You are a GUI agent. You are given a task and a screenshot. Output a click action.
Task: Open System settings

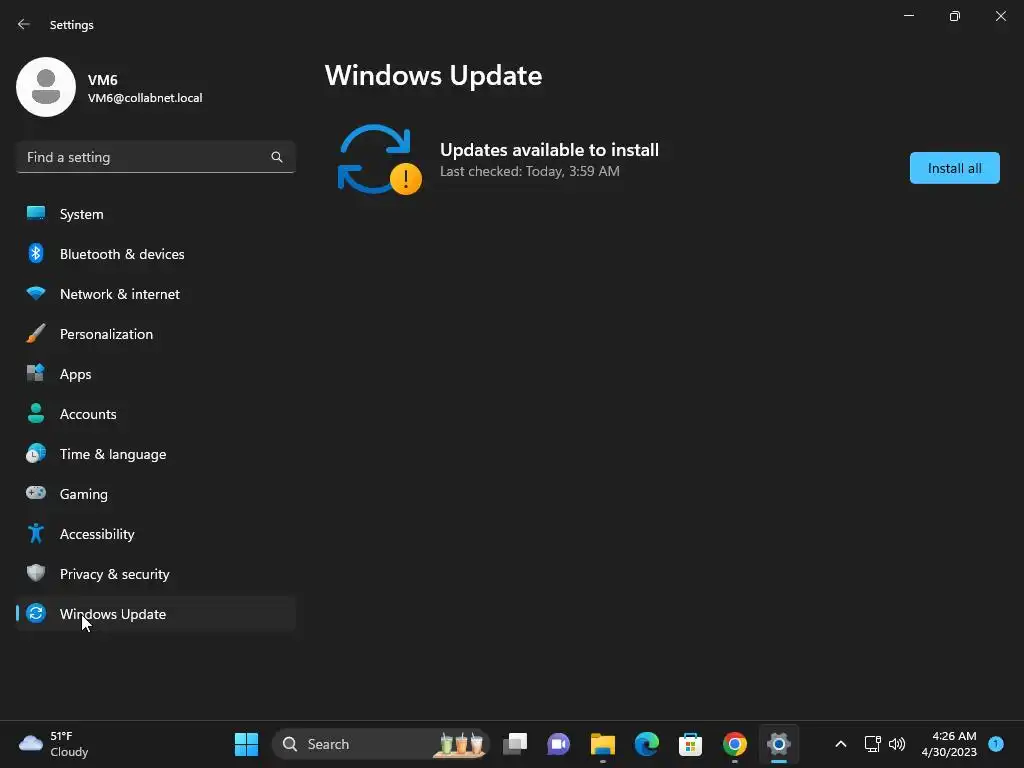pyautogui.click(x=155, y=214)
